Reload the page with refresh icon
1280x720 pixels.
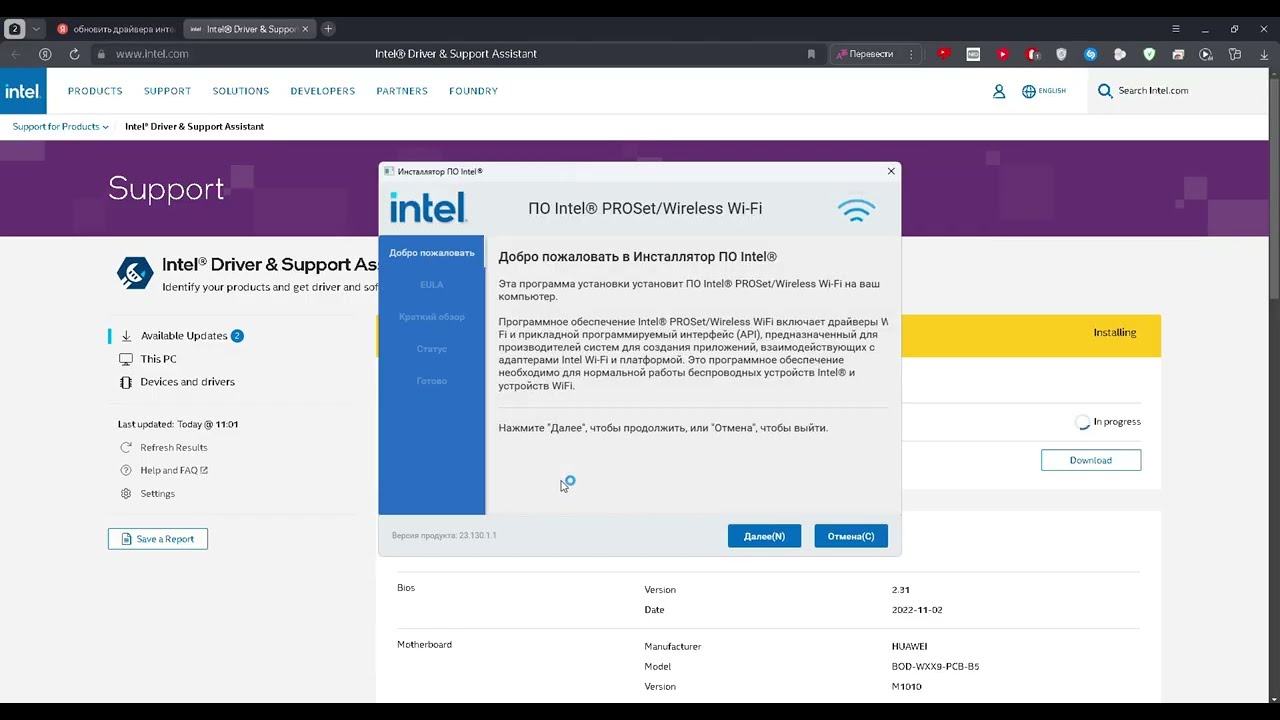coord(74,54)
